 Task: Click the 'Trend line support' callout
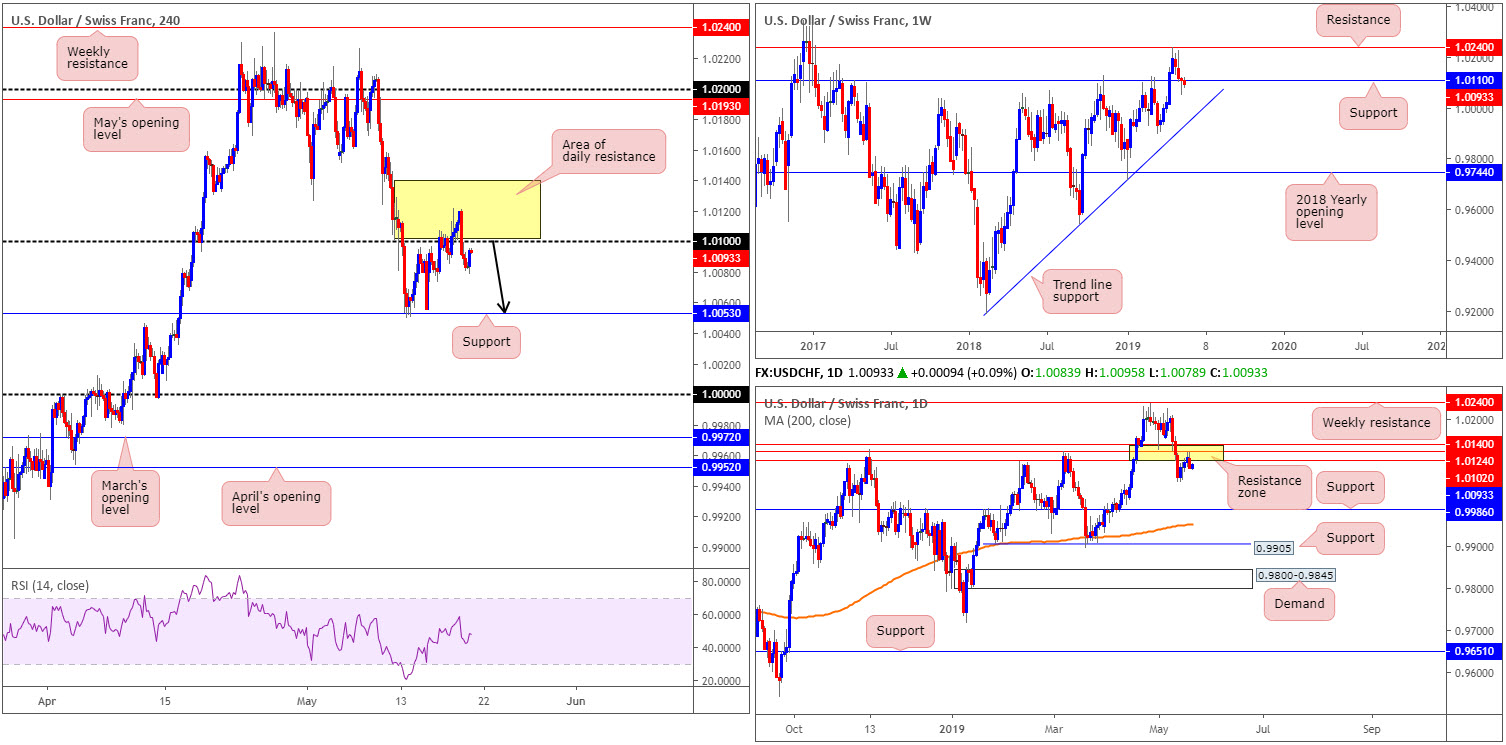pos(1083,291)
